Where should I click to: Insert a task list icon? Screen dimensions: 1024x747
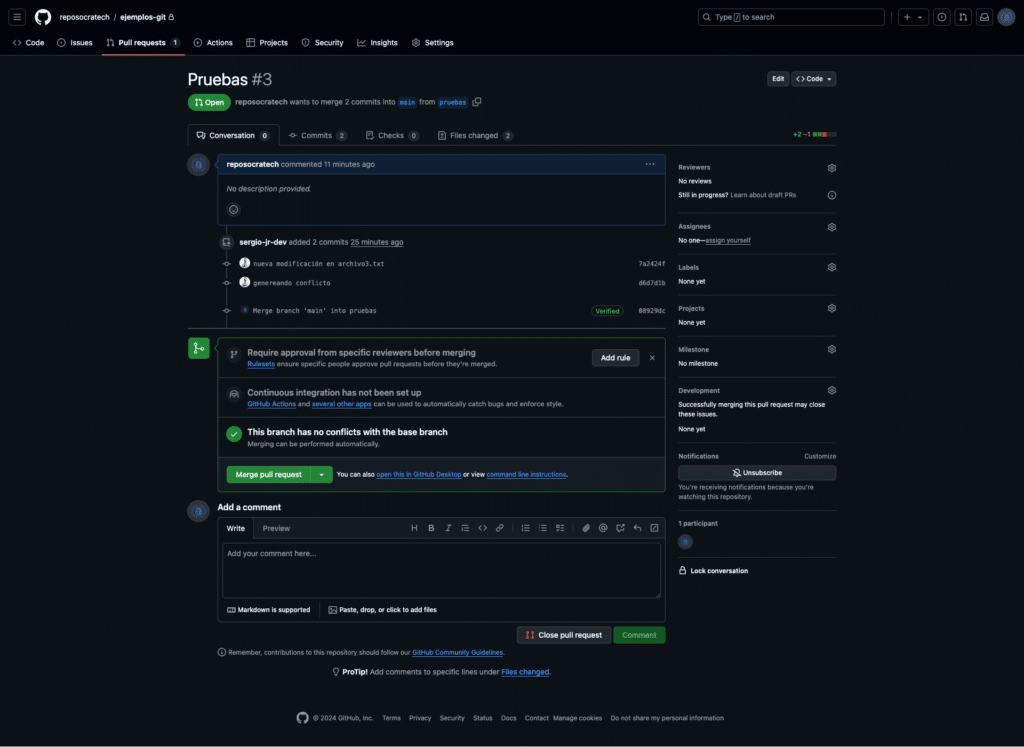[560, 528]
